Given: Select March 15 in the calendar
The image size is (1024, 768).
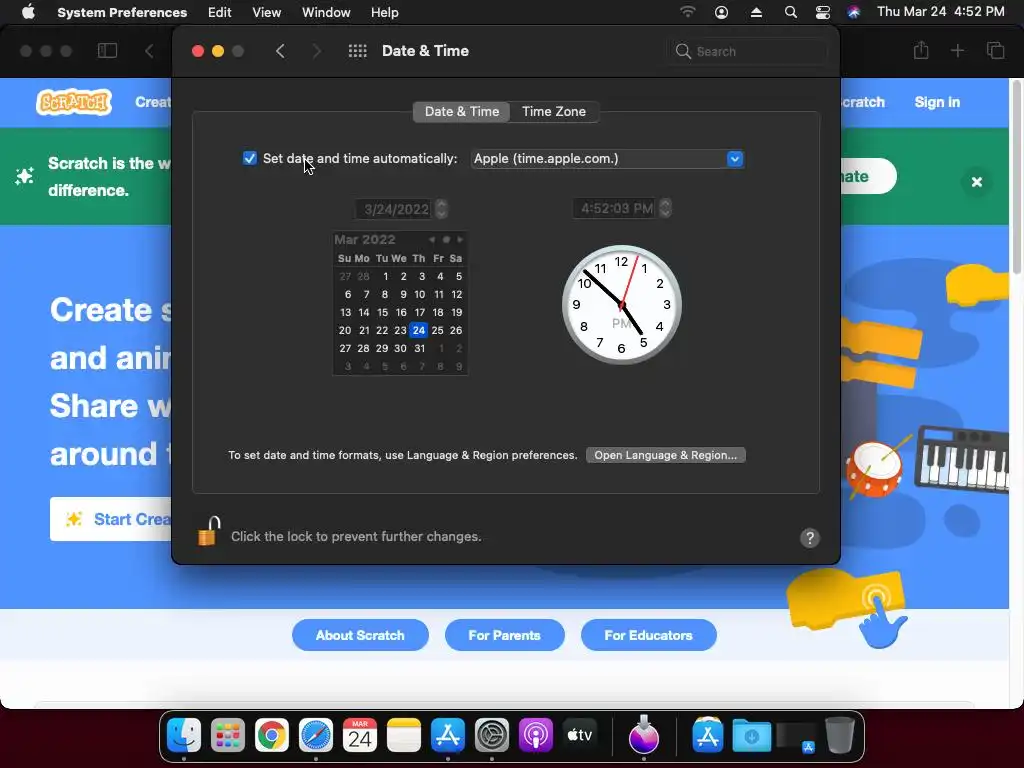Looking at the screenshot, I should pyautogui.click(x=382, y=312).
